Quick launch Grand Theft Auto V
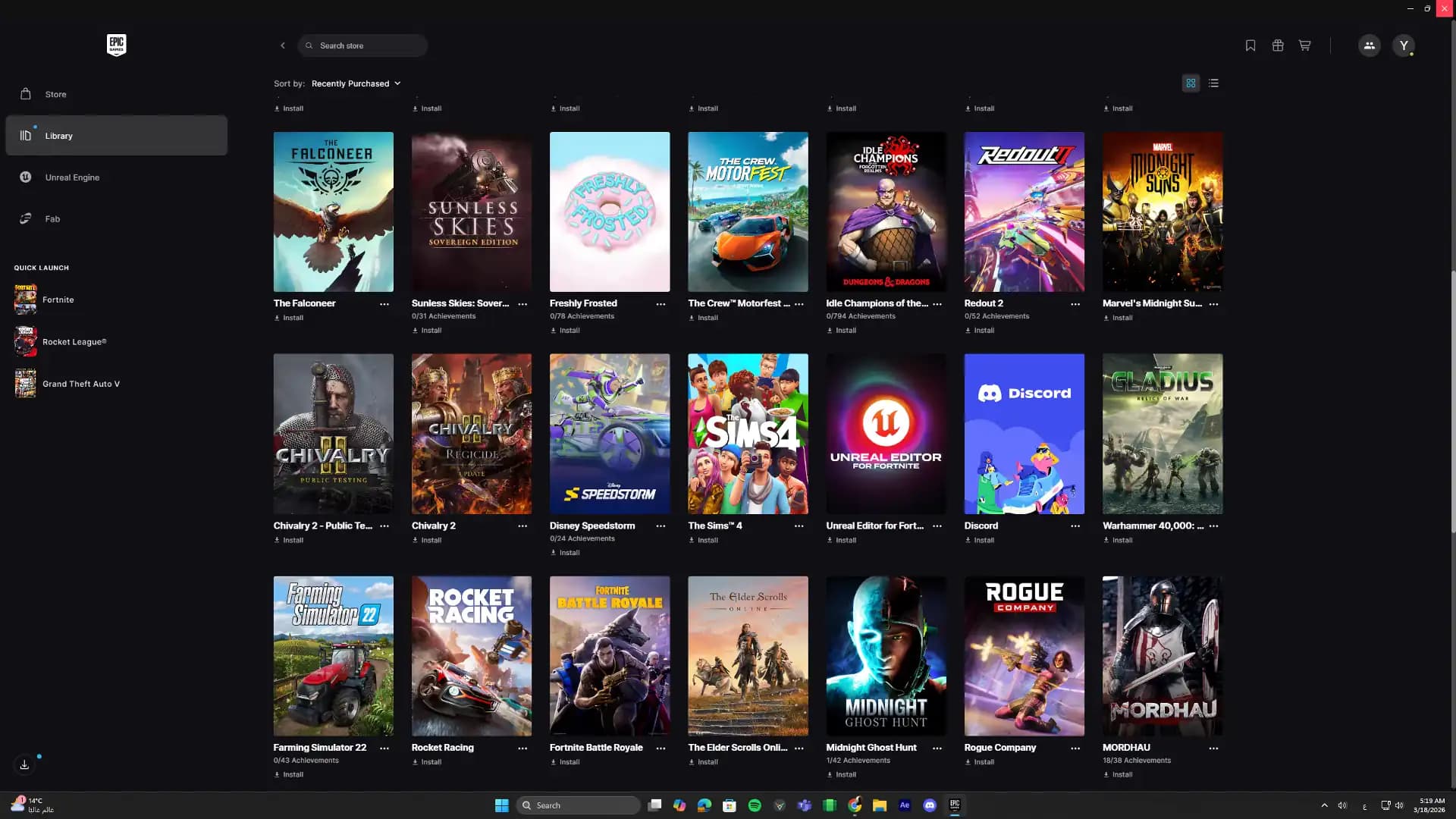1456x819 pixels. pos(67,384)
